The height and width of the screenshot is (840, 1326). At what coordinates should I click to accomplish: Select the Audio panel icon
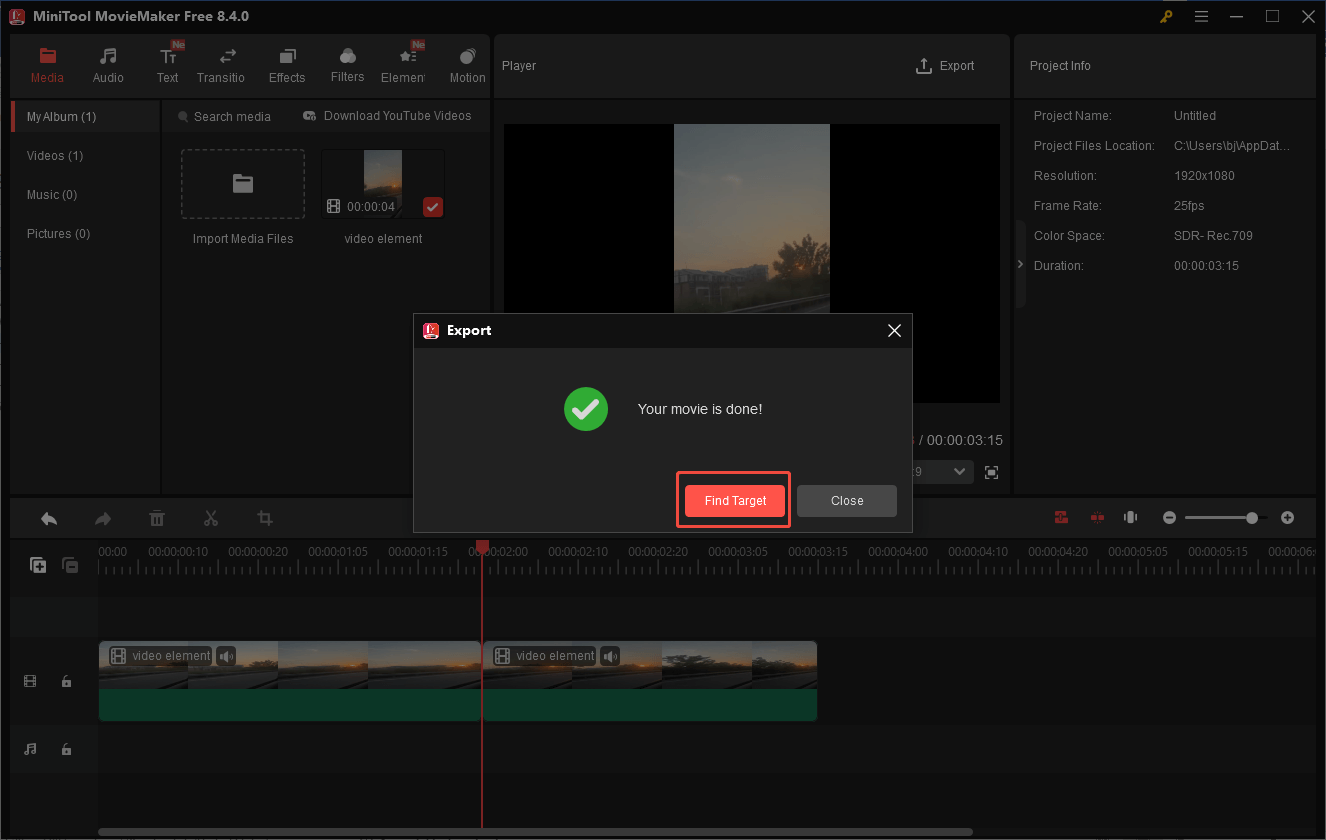pos(107,63)
